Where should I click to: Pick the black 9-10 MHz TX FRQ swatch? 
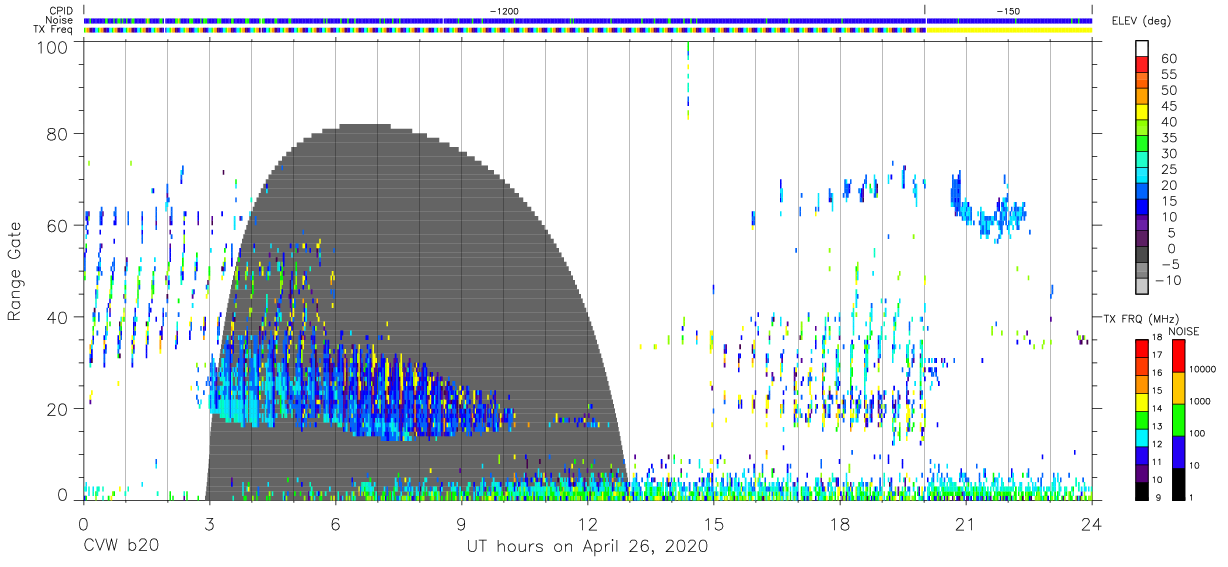click(x=1142, y=489)
